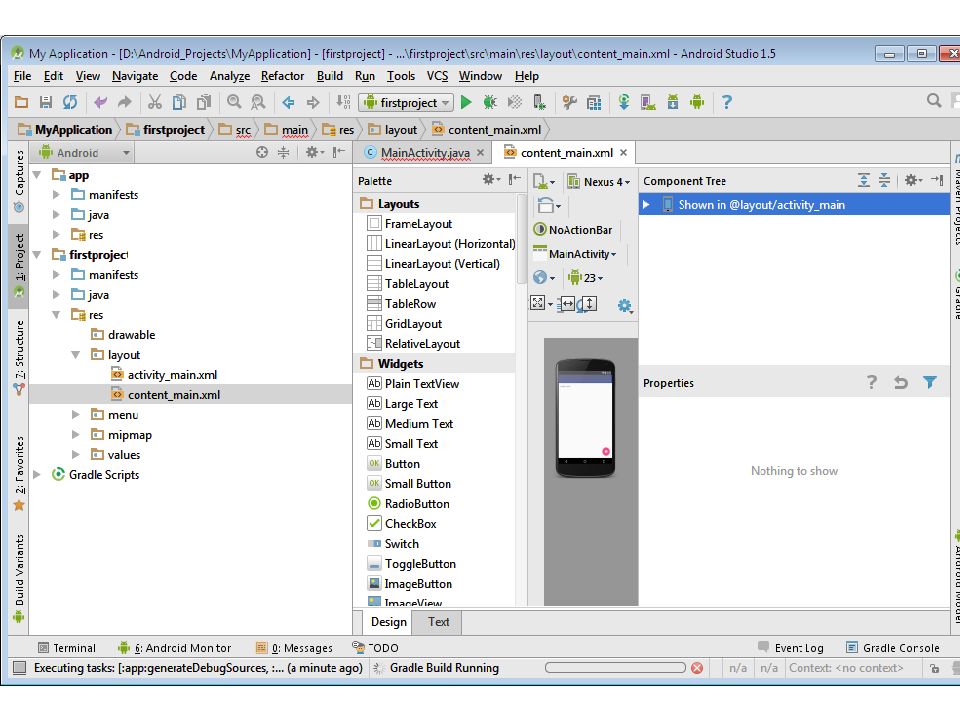This screenshot has width=960, height=720.
Task: Expand Shown in @layout/activity_main node
Action: 646,205
